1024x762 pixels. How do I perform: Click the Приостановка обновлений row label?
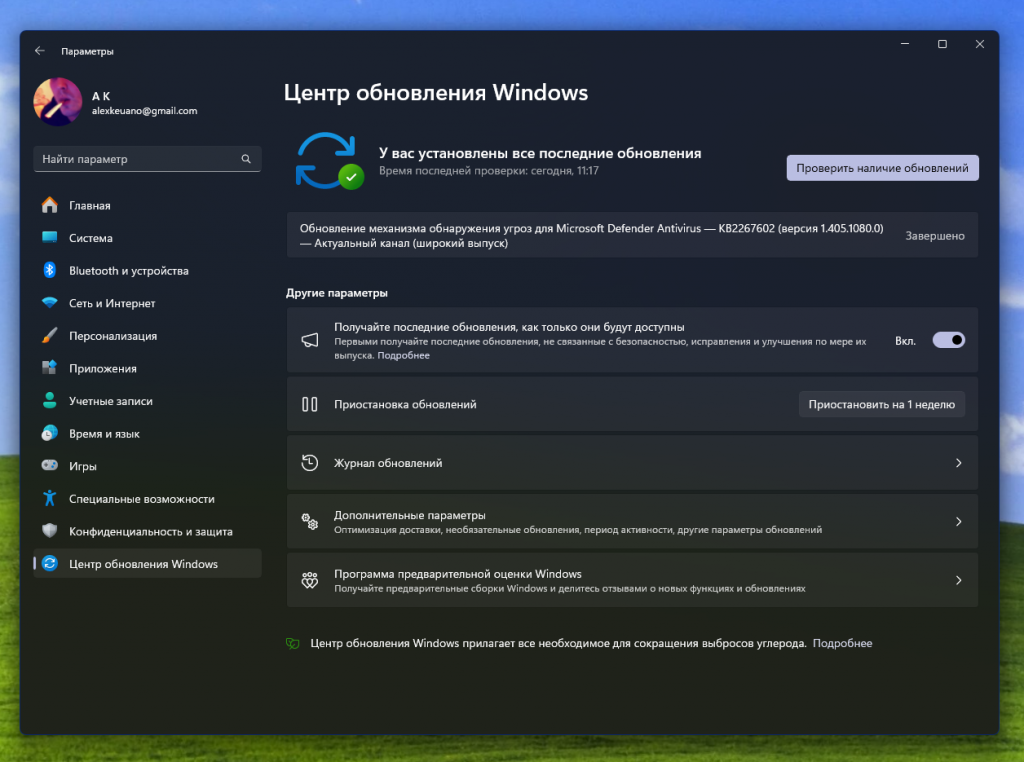point(405,405)
